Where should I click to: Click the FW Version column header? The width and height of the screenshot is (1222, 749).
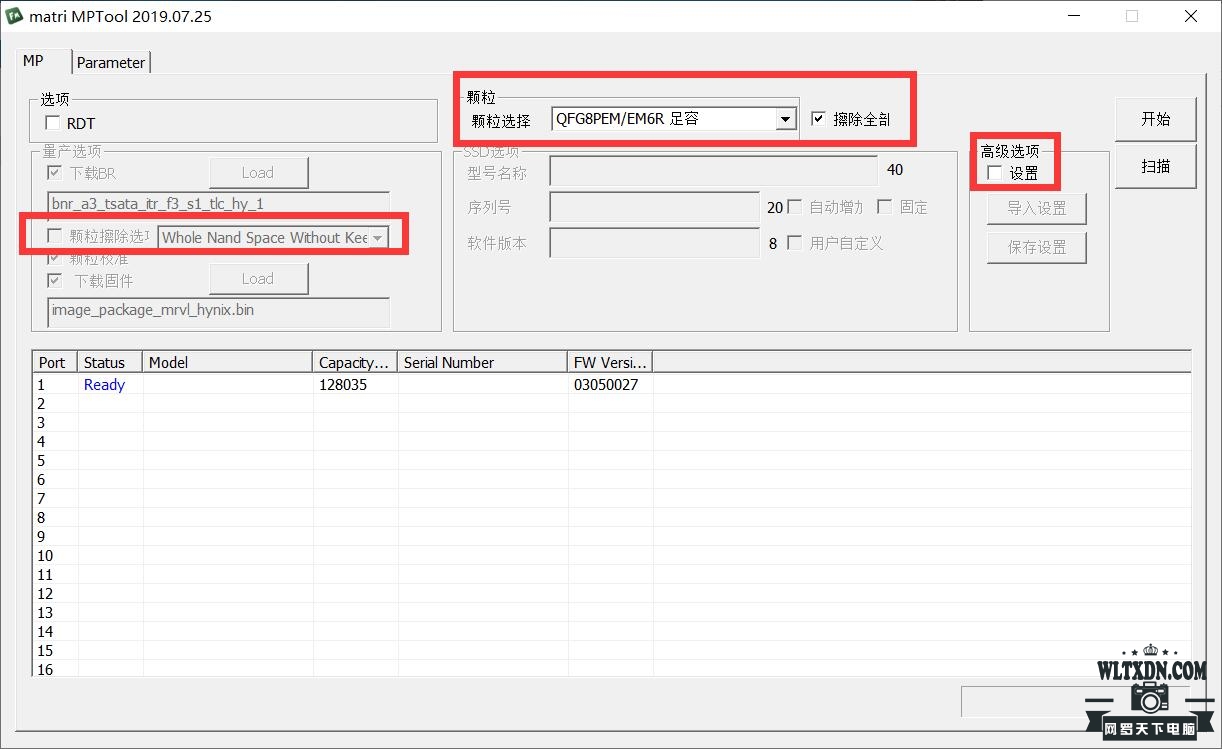(611, 363)
